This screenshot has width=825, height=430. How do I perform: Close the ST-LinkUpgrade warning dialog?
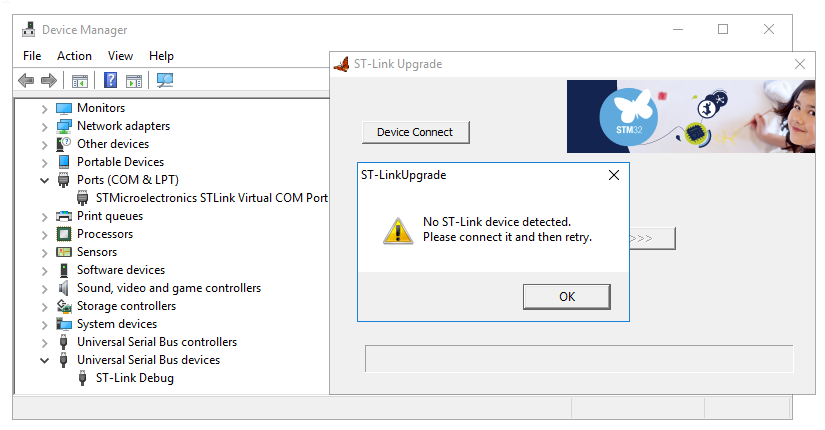[614, 175]
